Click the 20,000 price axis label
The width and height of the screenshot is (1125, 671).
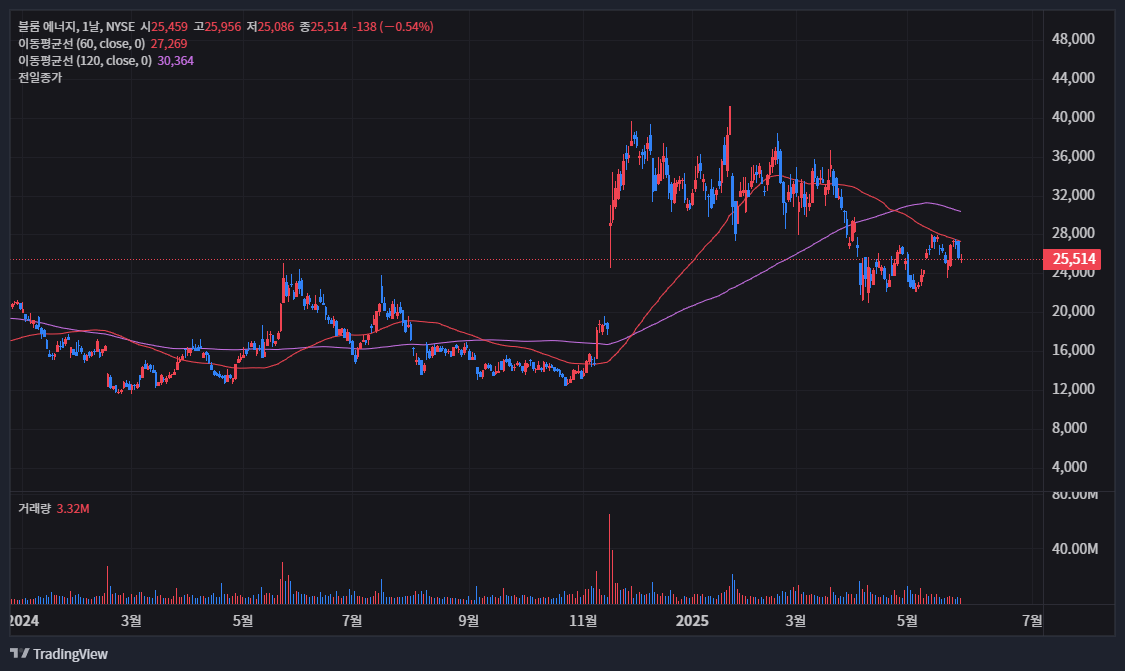(x=1073, y=311)
